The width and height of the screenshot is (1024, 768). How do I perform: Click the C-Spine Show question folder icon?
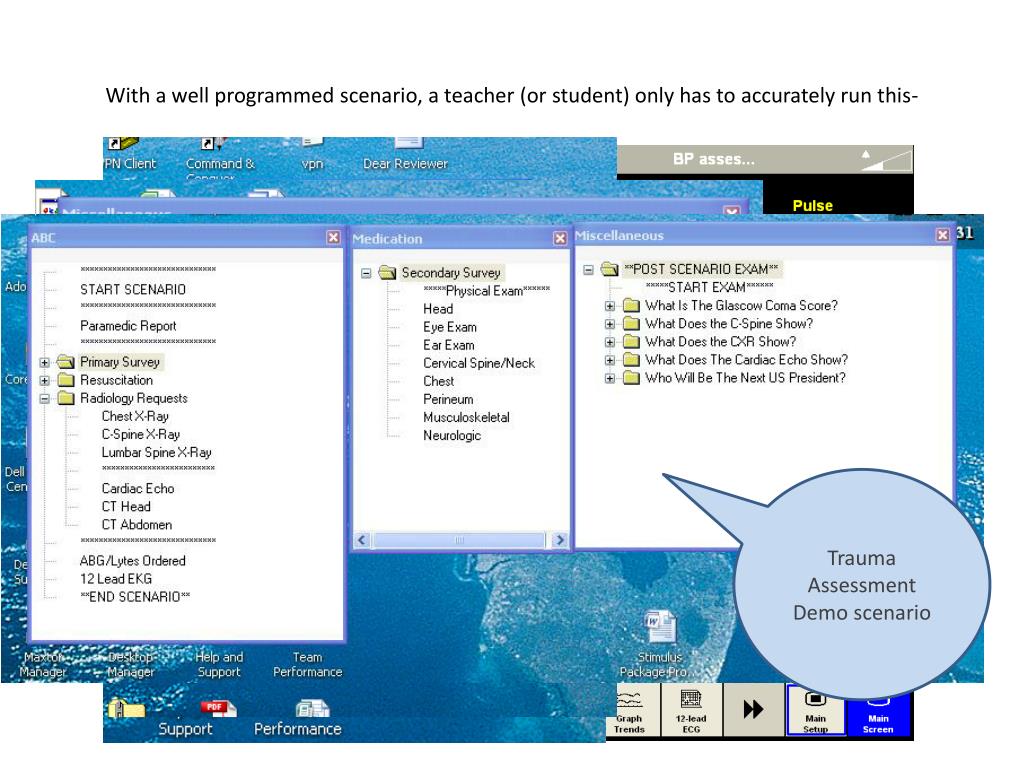(x=631, y=323)
